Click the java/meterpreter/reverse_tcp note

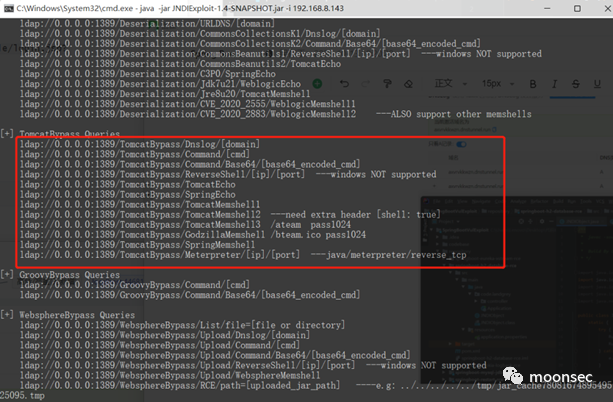(388, 255)
